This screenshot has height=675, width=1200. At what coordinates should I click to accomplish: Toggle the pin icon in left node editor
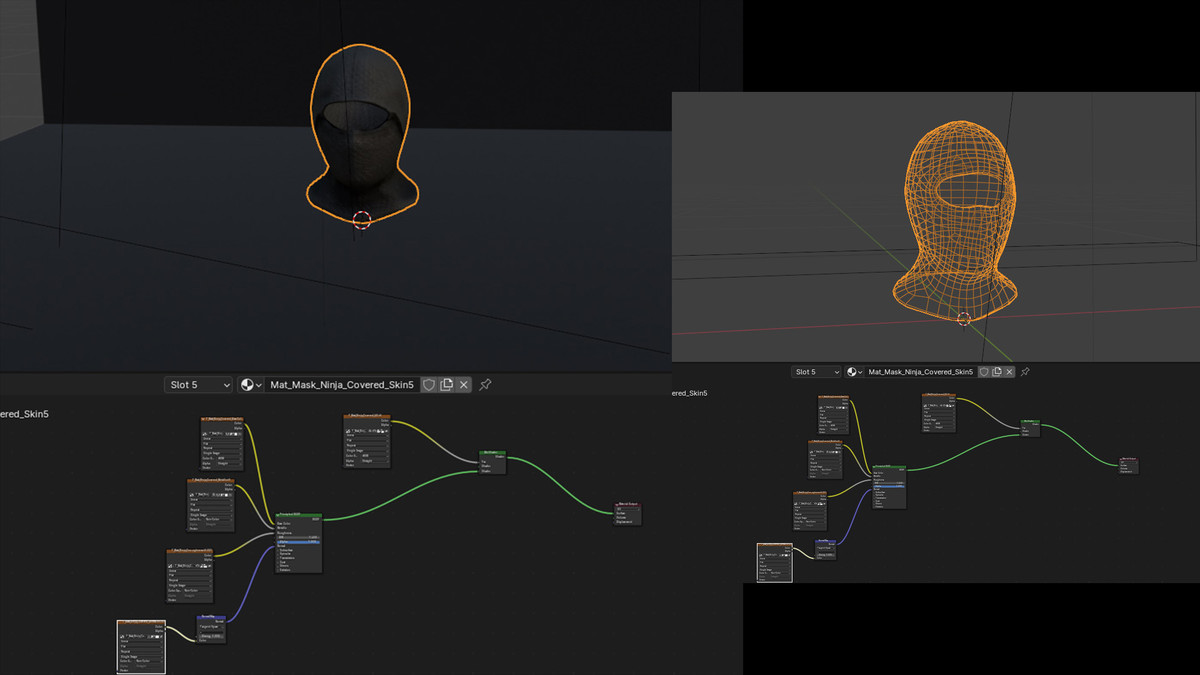(x=486, y=385)
